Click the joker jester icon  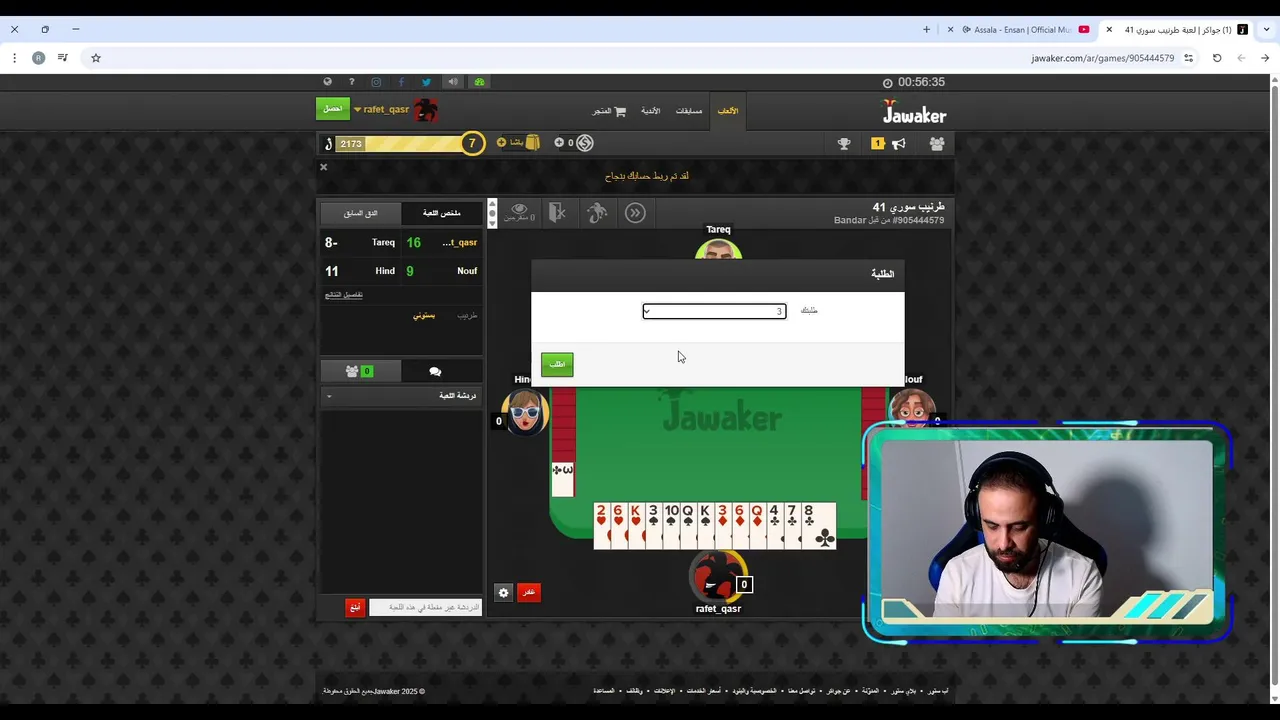point(597,212)
